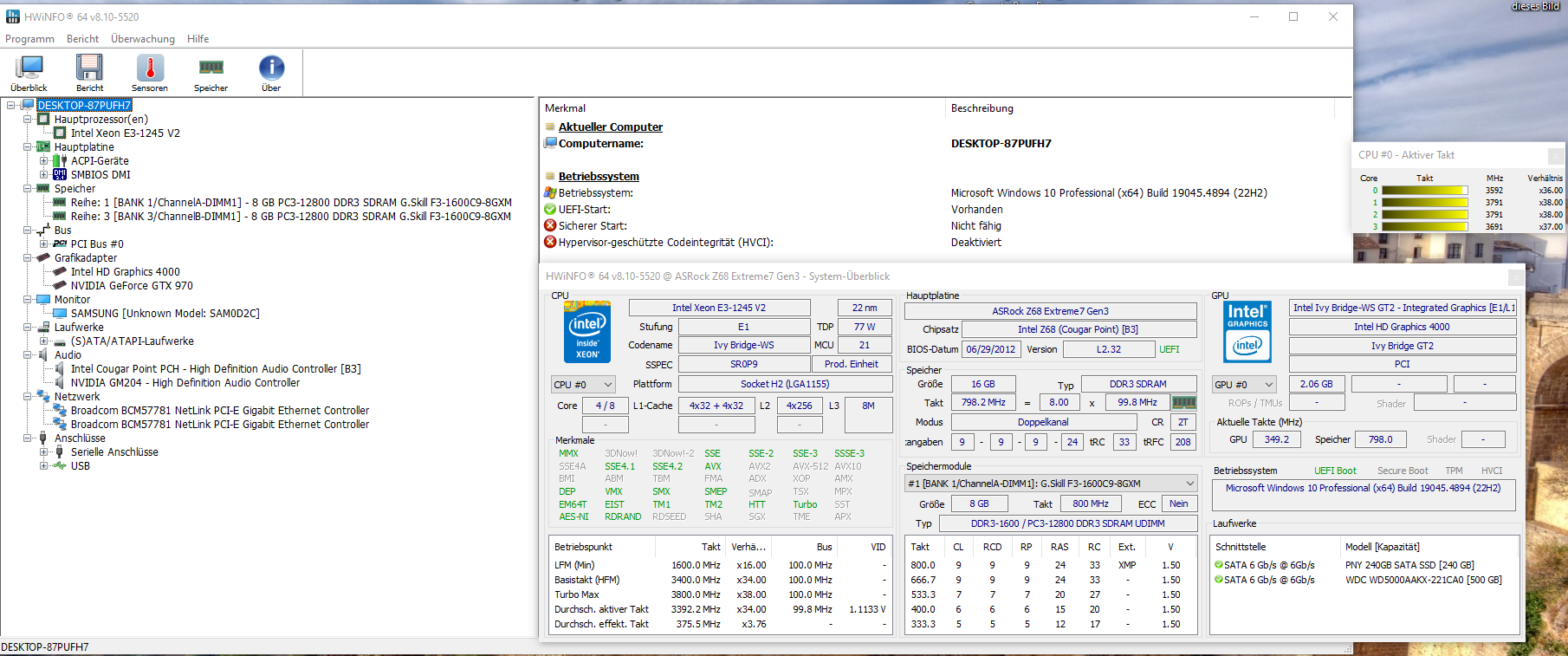This screenshot has width=1568, height=656.
Task: Click the Intel Xeon E3-1245 V2 name field
Action: click(719, 308)
